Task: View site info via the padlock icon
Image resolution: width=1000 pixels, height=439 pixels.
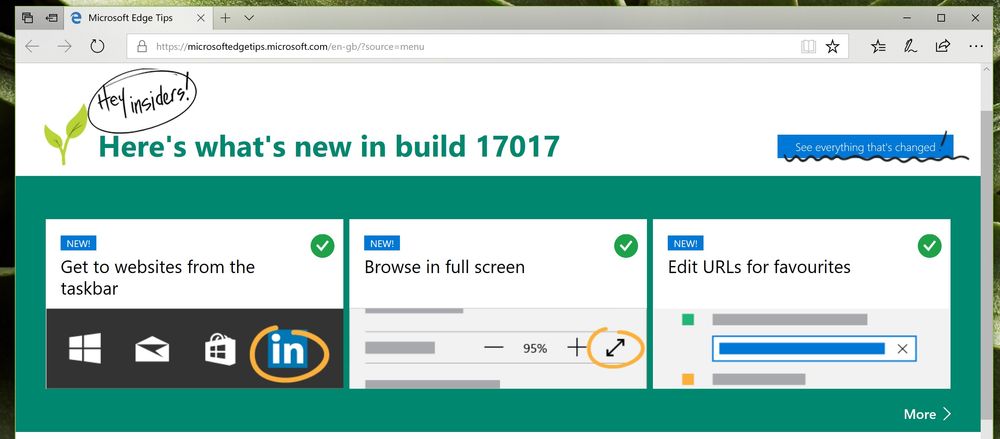Action: 142,47
